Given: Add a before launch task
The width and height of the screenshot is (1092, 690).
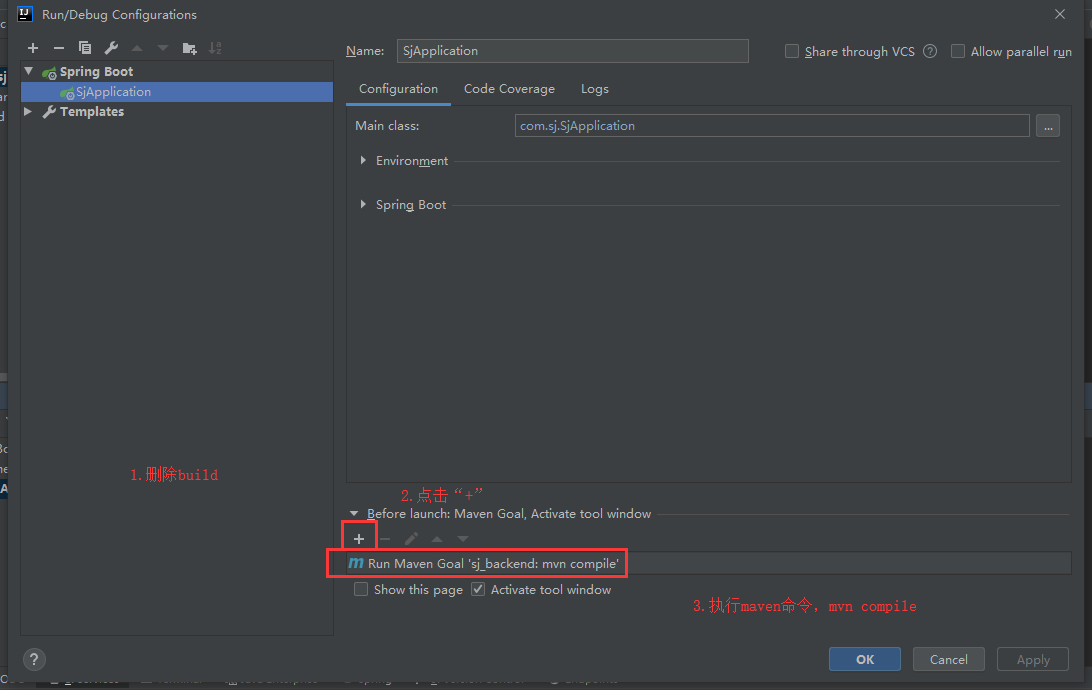Looking at the screenshot, I should [359, 539].
